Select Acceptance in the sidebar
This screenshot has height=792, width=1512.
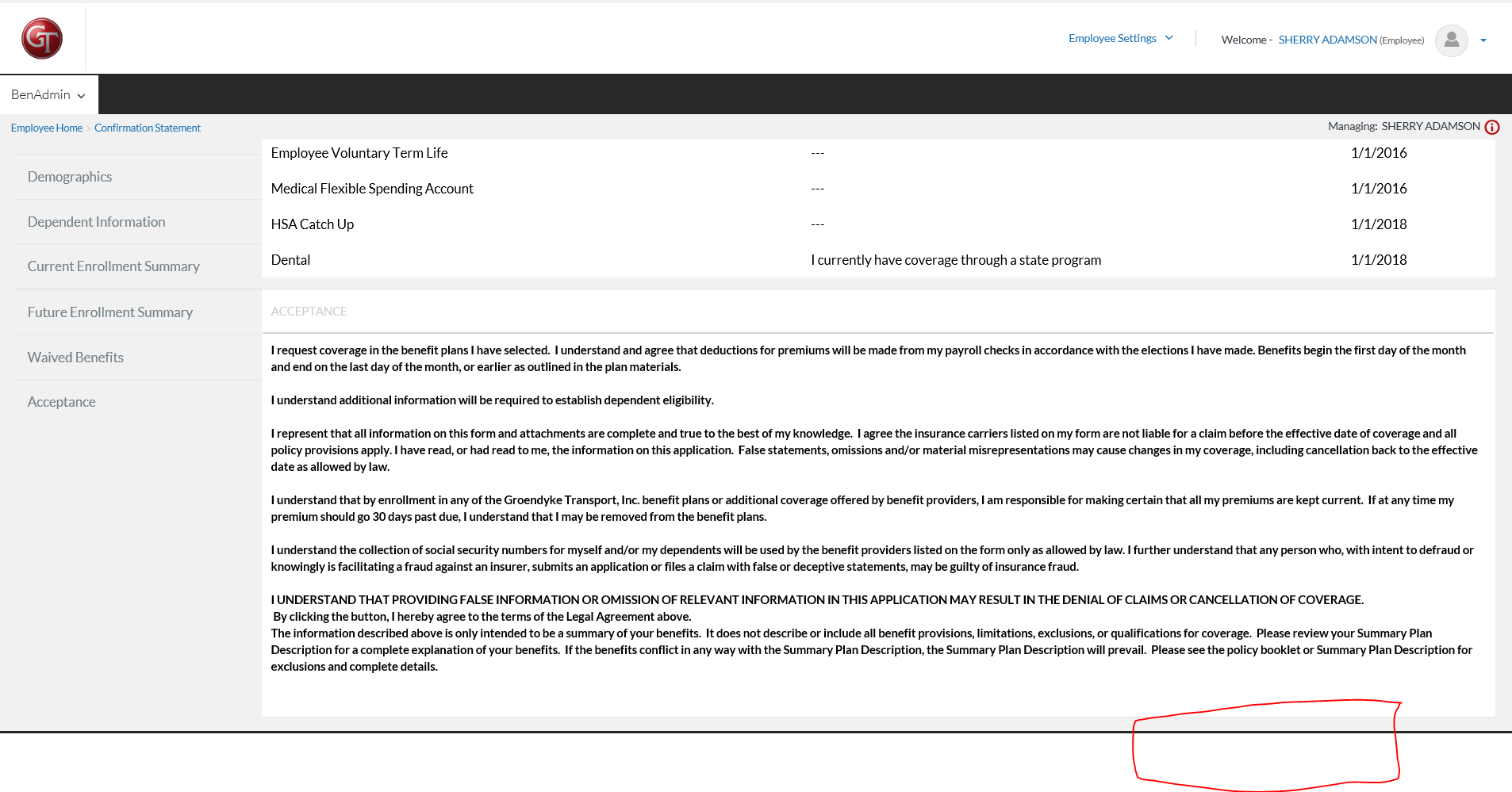[x=62, y=402]
